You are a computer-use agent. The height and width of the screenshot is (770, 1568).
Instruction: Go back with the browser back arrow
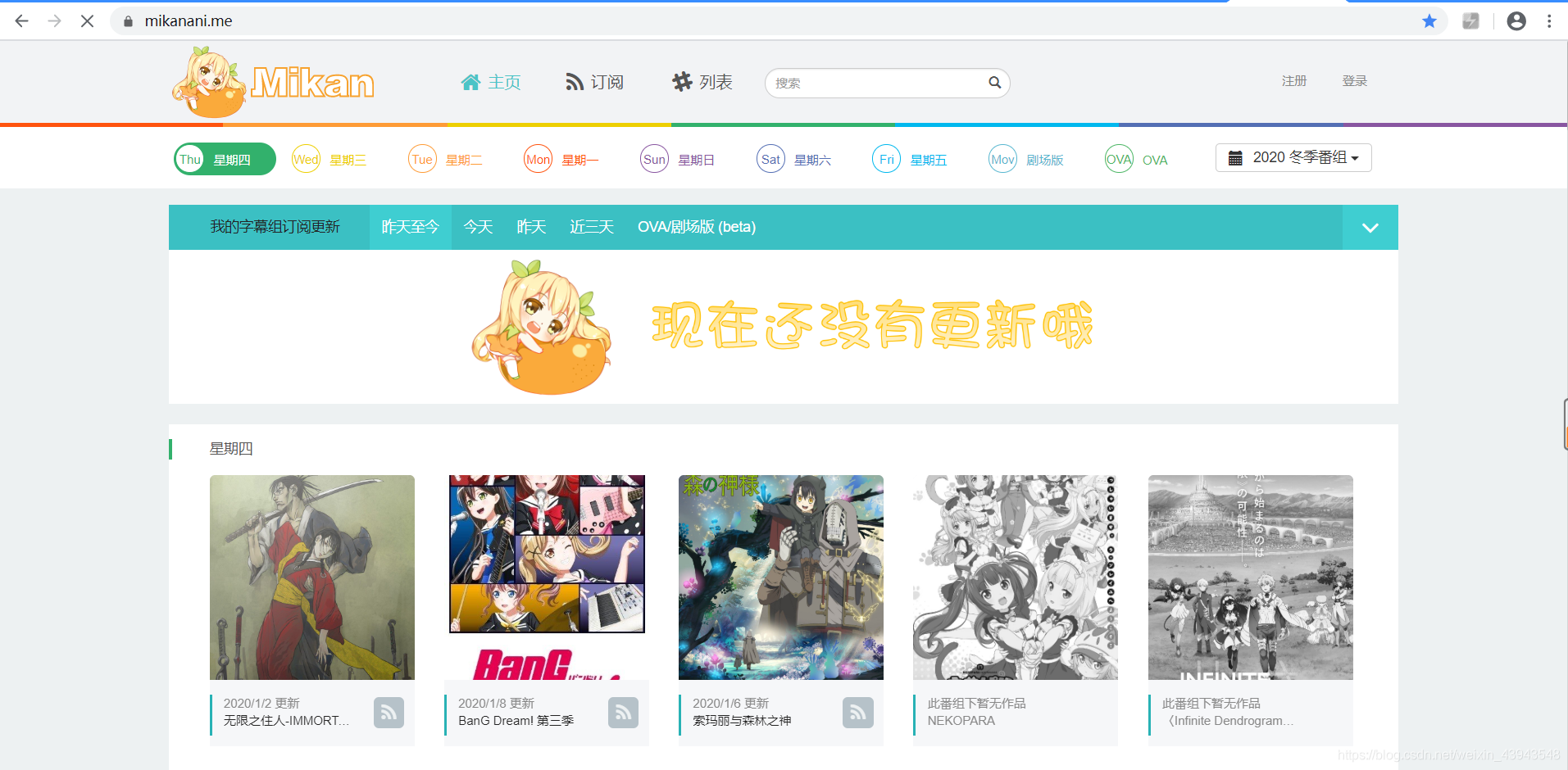click(x=22, y=21)
